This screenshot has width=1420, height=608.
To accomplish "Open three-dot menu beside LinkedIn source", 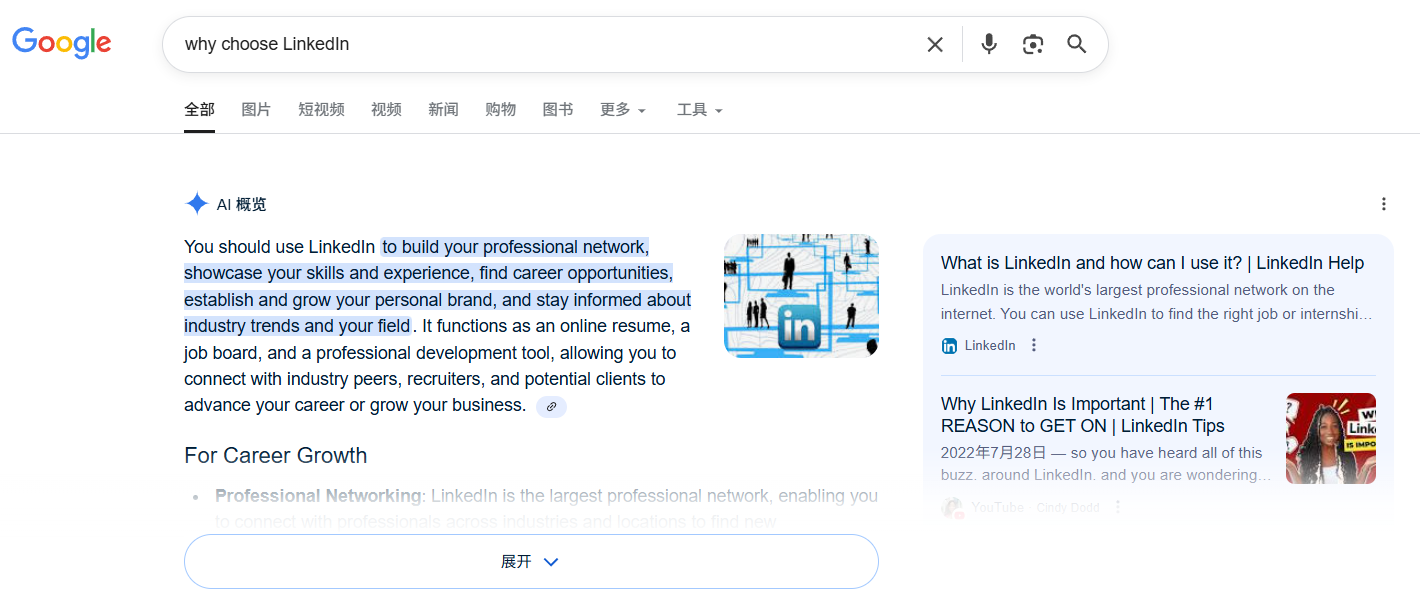I will click(x=1034, y=345).
